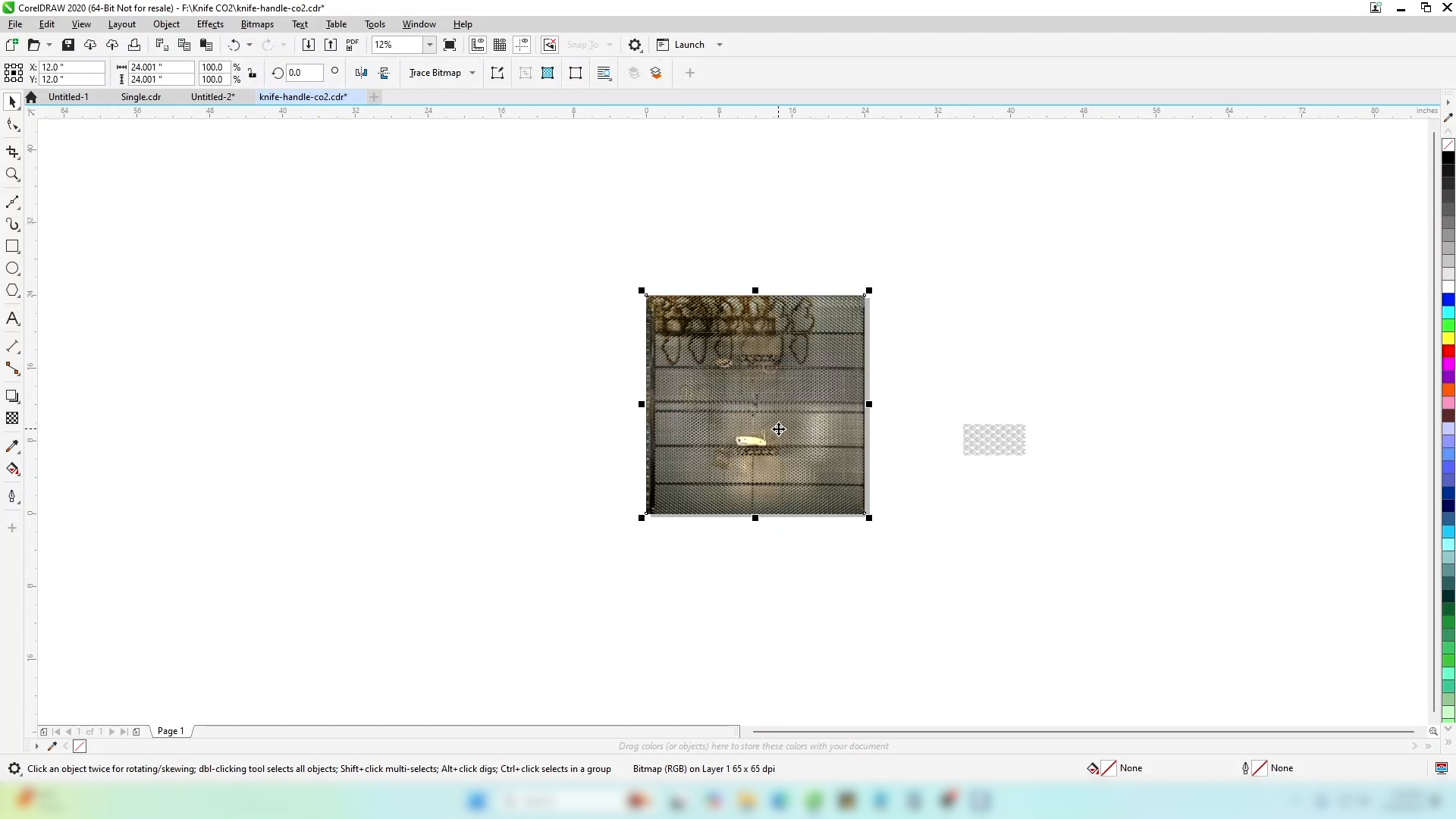Click the rotation angle input field
Image resolution: width=1456 pixels, height=819 pixels.
(304, 73)
